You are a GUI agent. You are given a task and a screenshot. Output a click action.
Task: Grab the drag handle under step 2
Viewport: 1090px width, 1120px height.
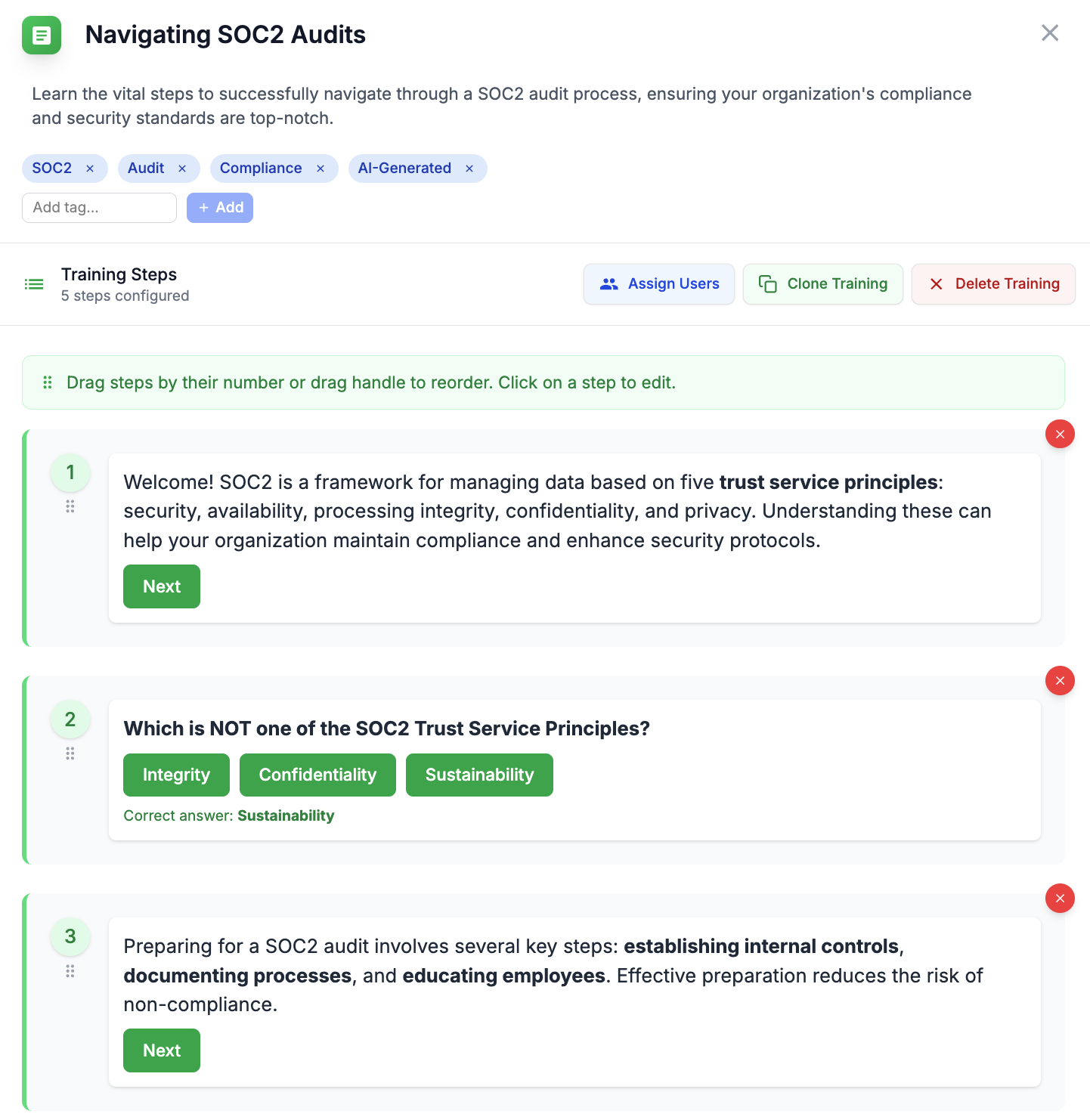[x=70, y=753]
